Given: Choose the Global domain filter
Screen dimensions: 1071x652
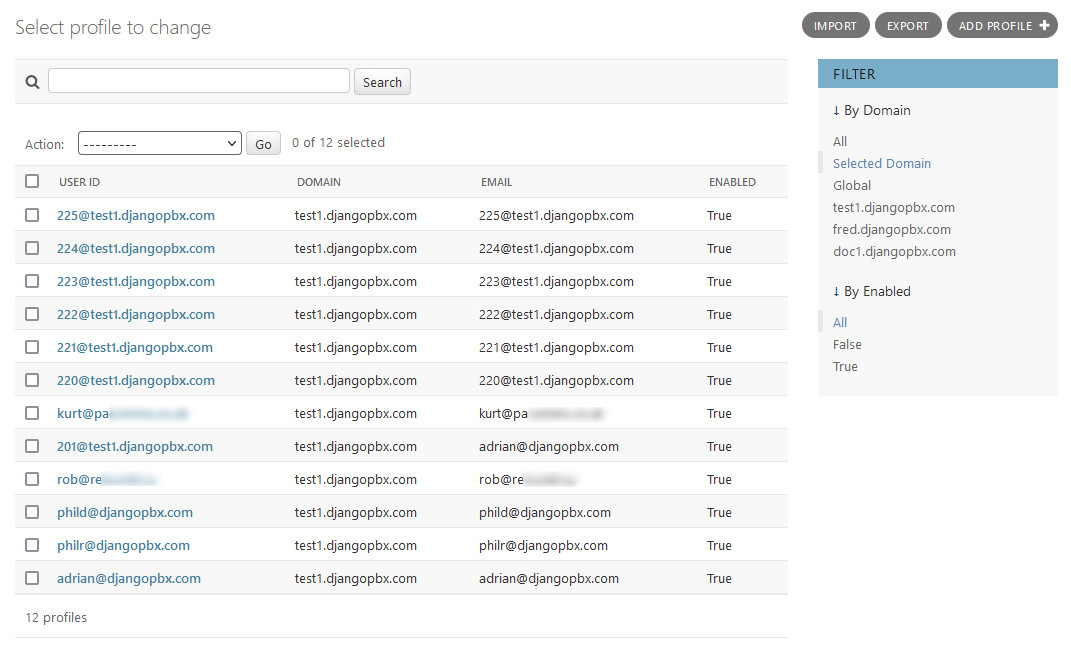Looking at the screenshot, I should 852,185.
